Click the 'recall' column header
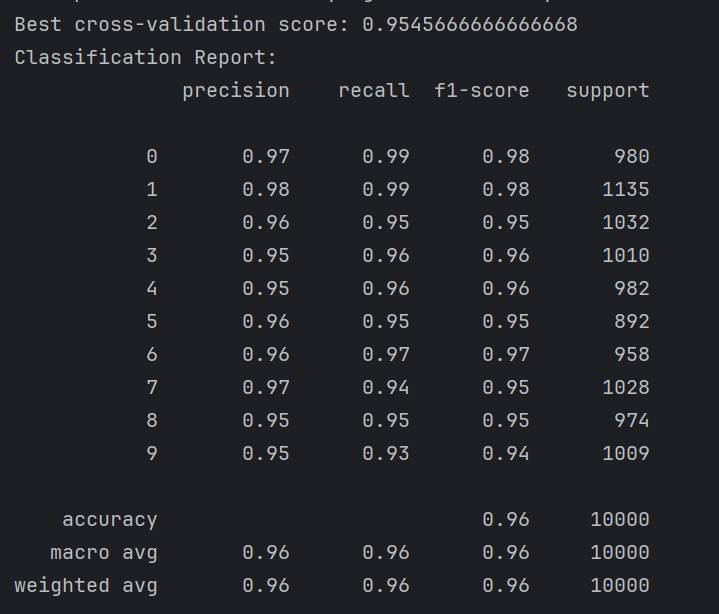The width and height of the screenshot is (719, 614). pos(373,90)
